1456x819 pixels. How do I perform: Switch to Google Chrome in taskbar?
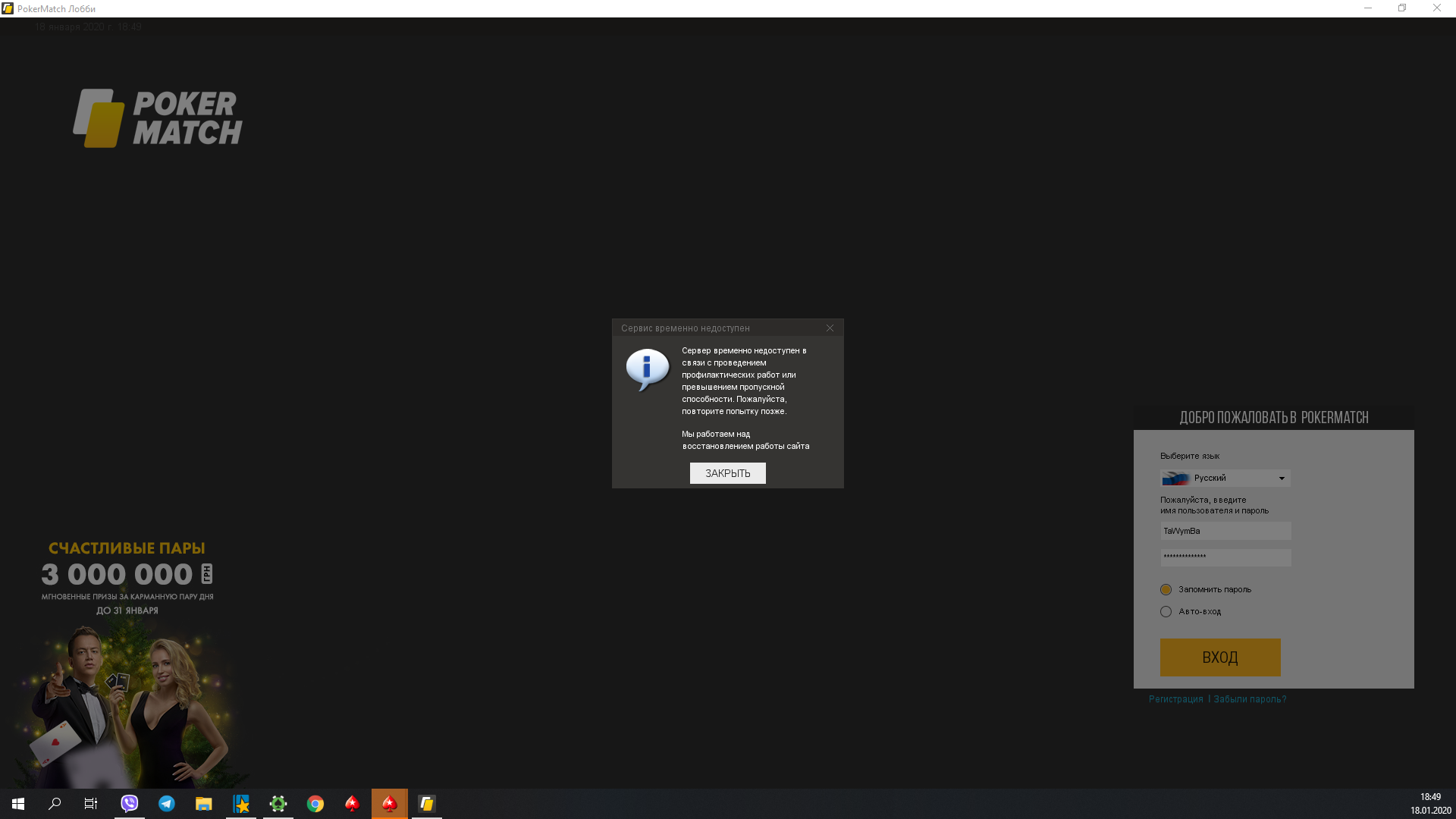click(x=315, y=804)
